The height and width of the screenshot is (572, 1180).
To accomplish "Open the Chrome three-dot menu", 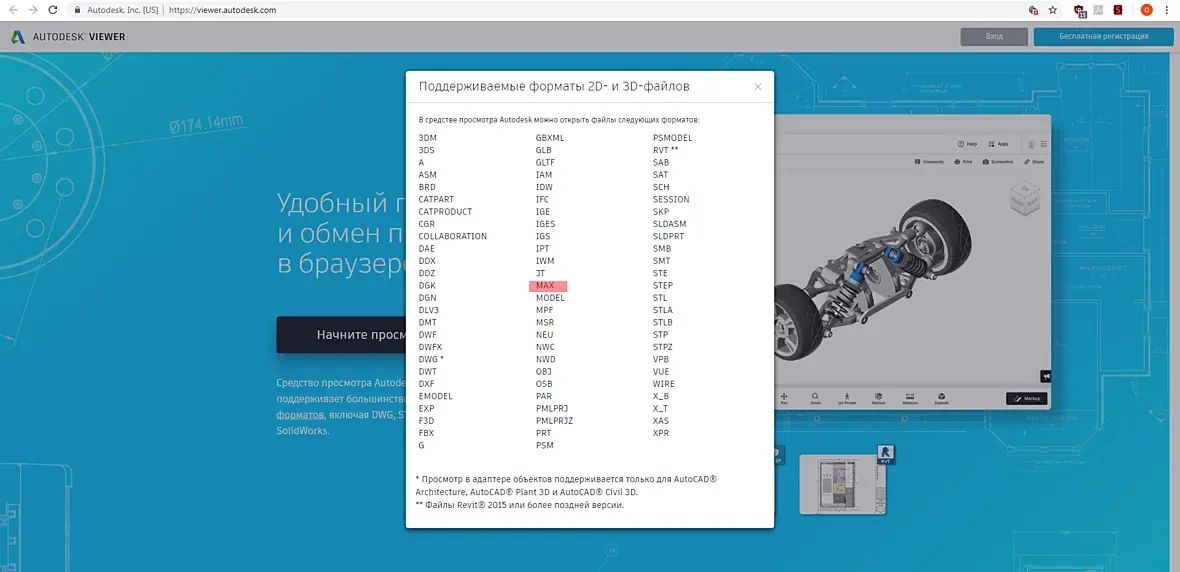I will point(1167,10).
